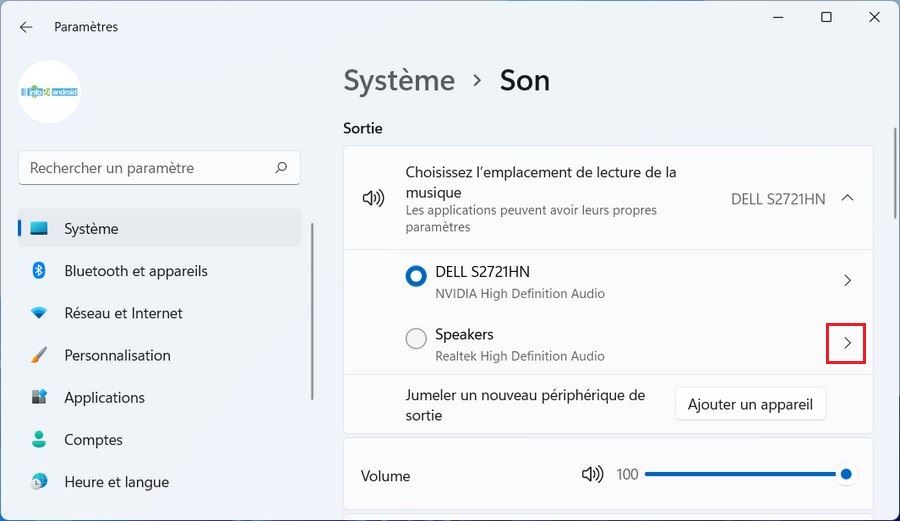900x521 pixels.
Task: Click the Bluetooth icon in the sidebar
Action: 39,271
